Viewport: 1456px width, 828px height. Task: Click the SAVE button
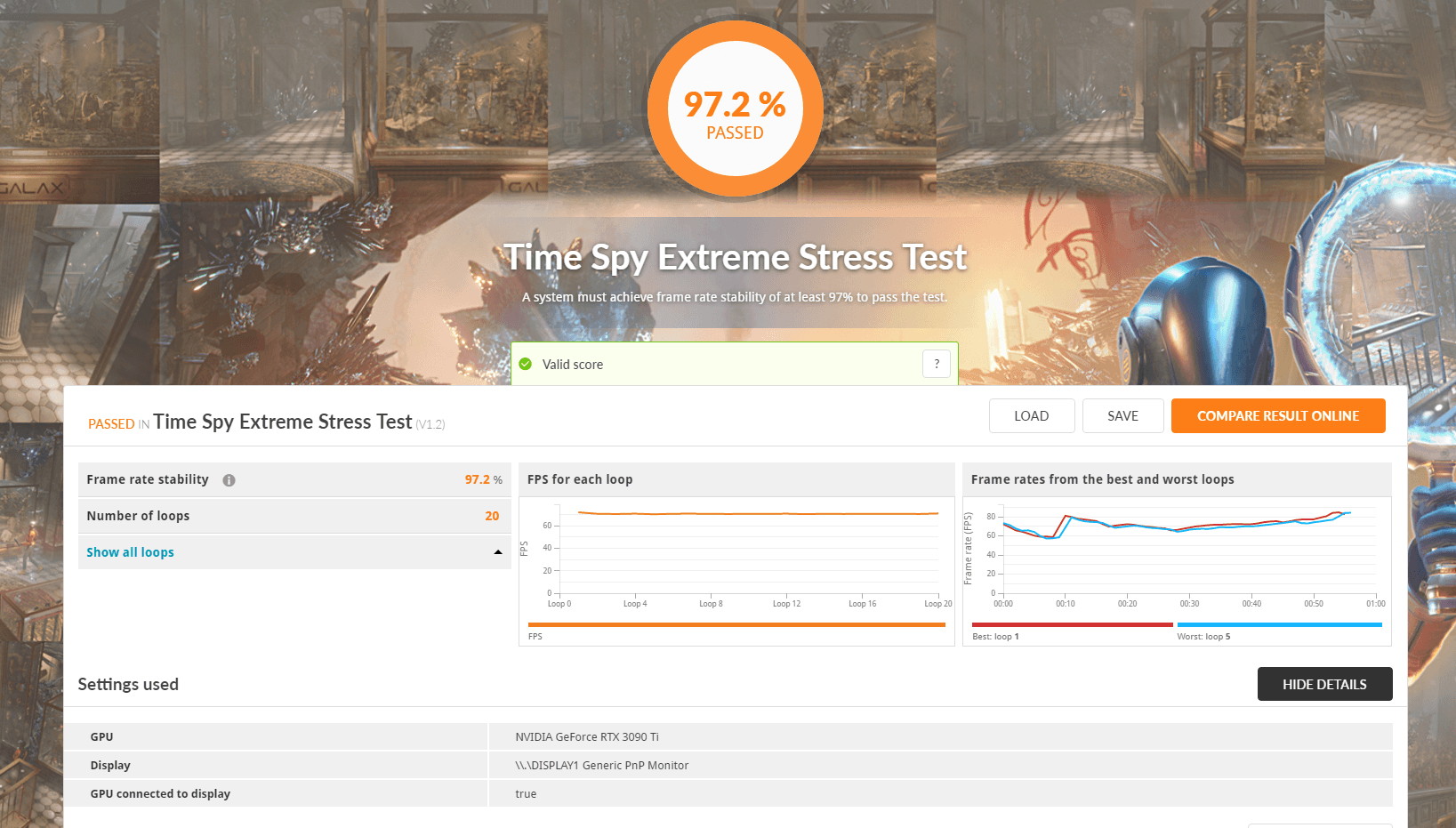[x=1122, y=416]
